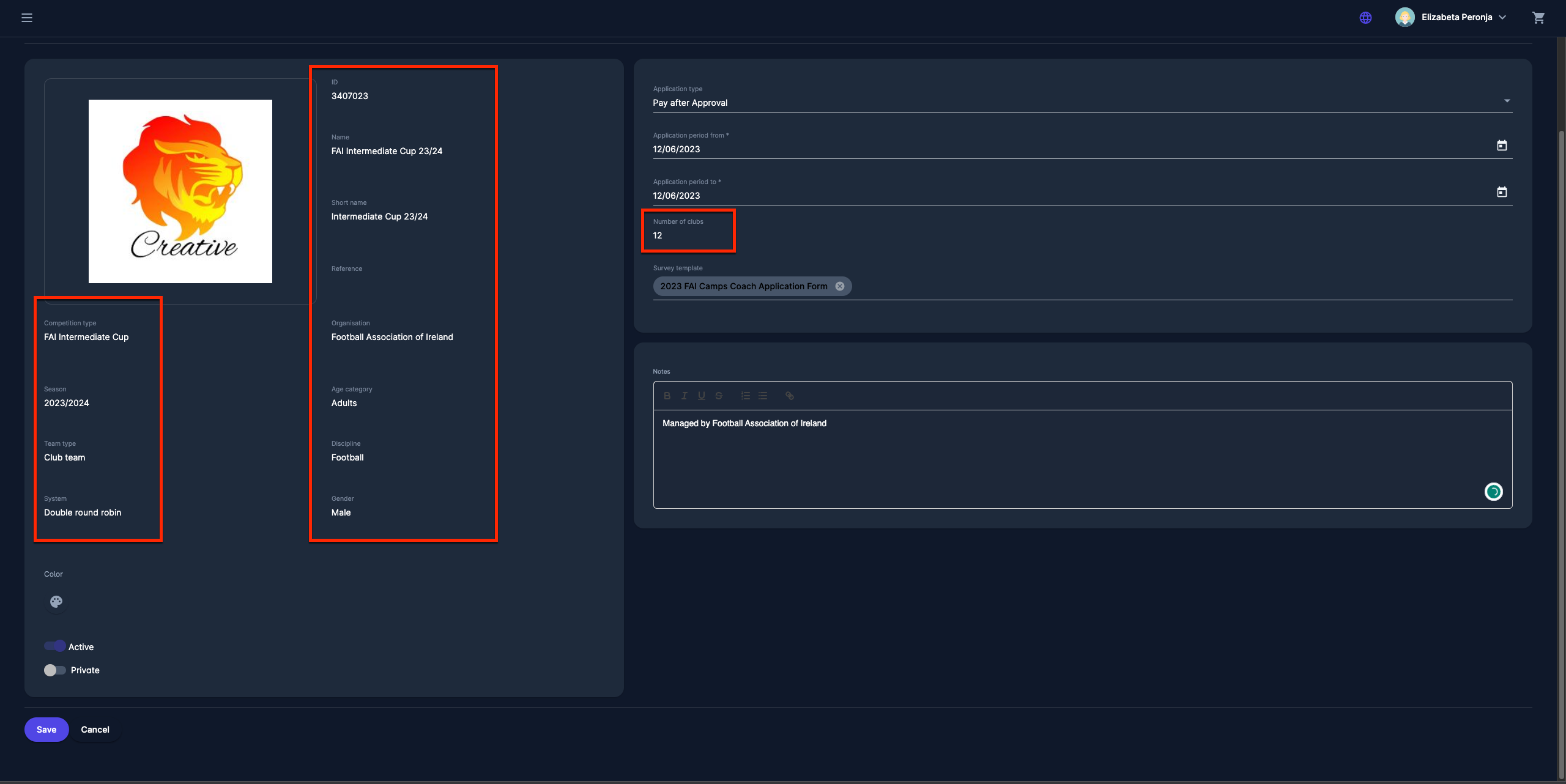Expand the Application type dropdown
Image resolution: width=1566 pixels, height=784 pixels.
(1507, 101)
